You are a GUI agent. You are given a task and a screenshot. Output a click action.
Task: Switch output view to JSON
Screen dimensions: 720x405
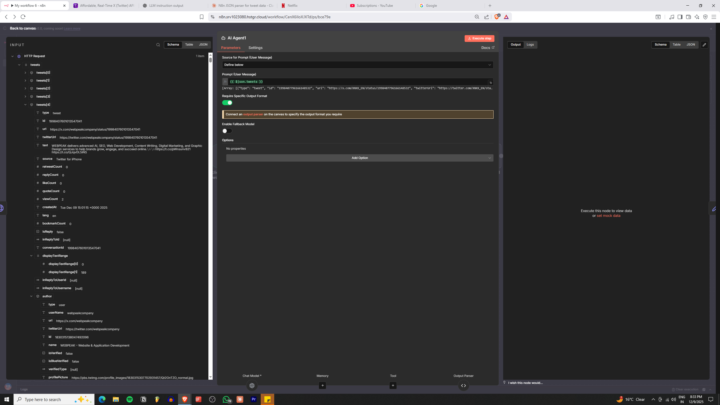point(691,45)
